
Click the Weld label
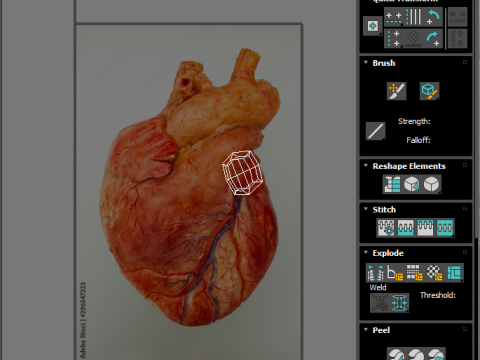coord(378,287)
